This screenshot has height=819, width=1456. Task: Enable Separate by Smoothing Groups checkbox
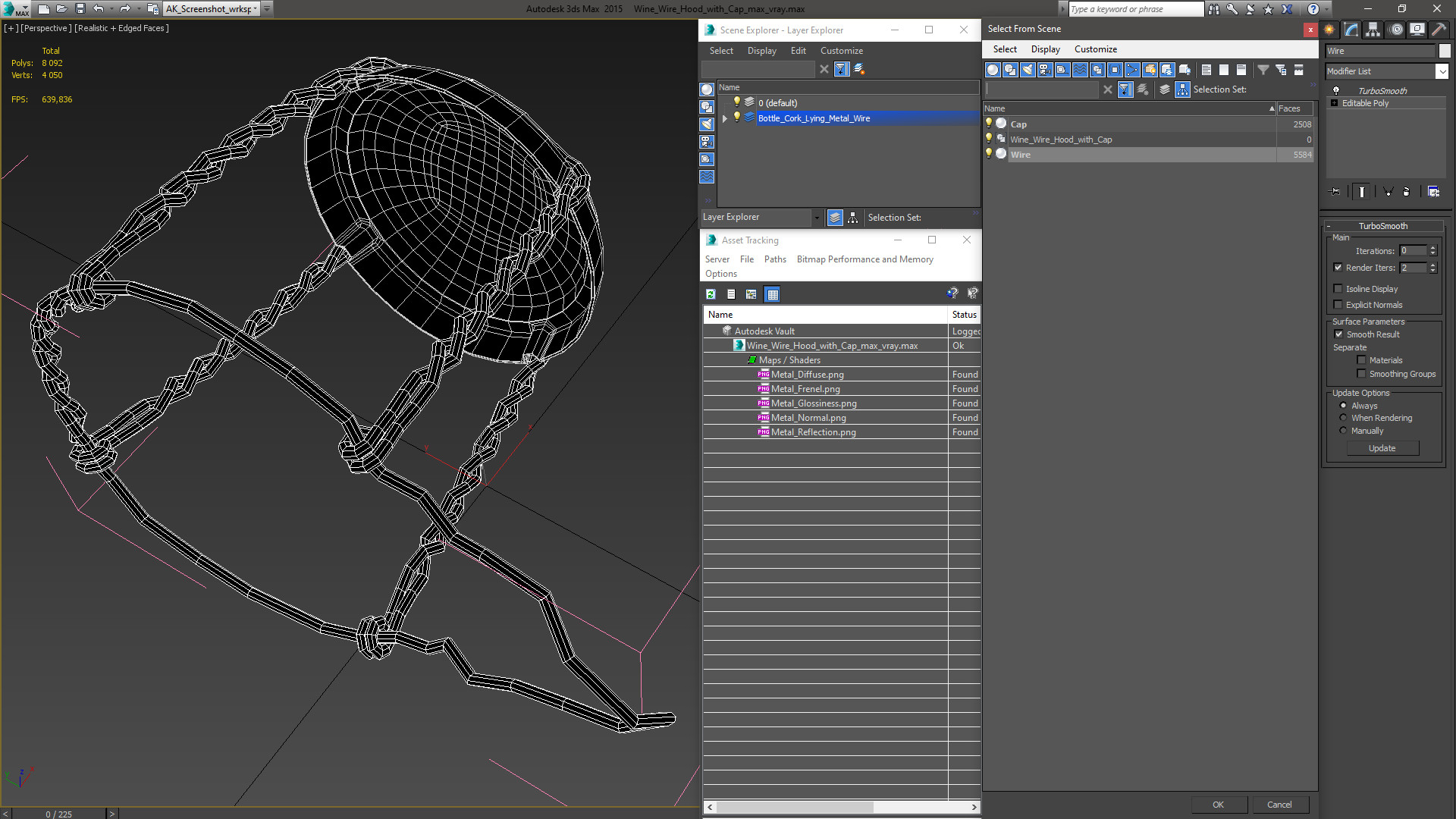1361,374
